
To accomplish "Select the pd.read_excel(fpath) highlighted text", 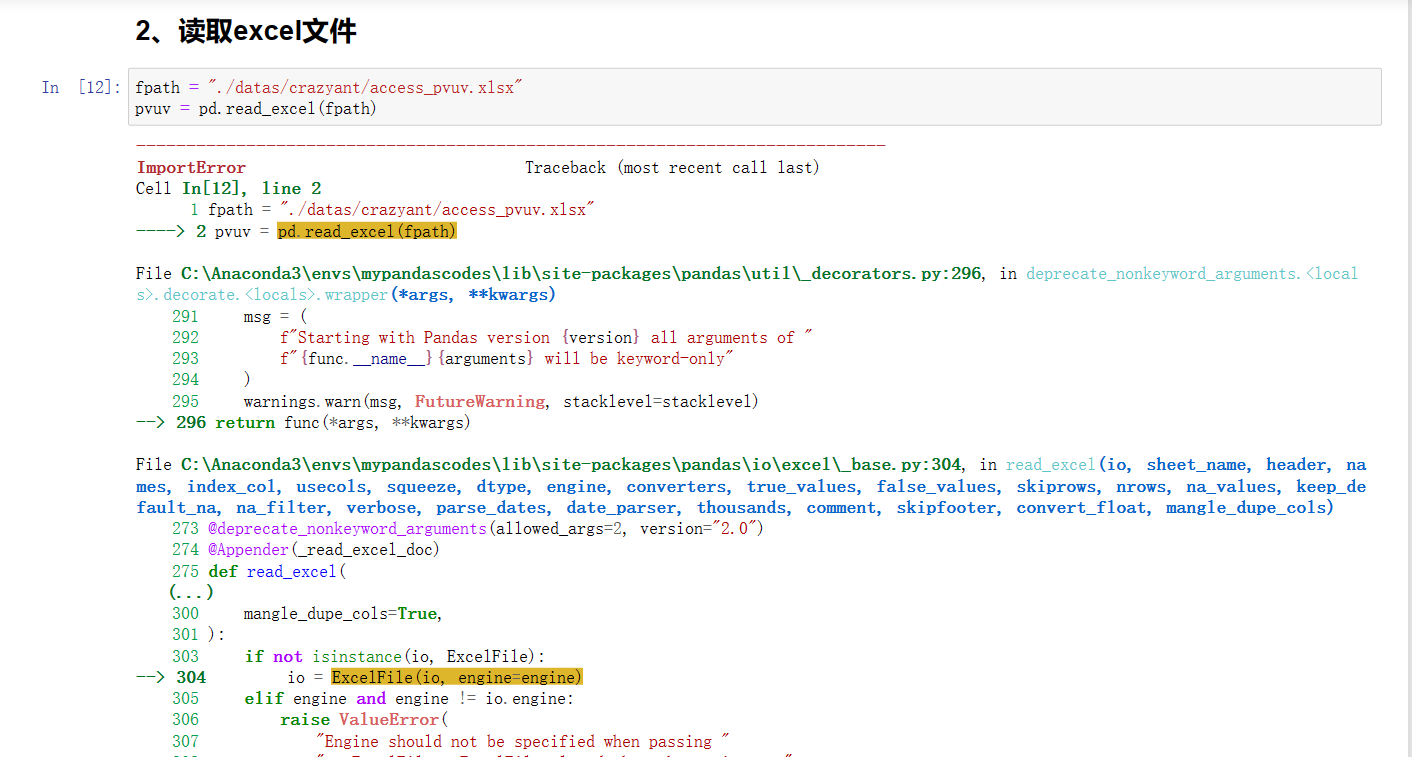I will click(x=366, y=230).
